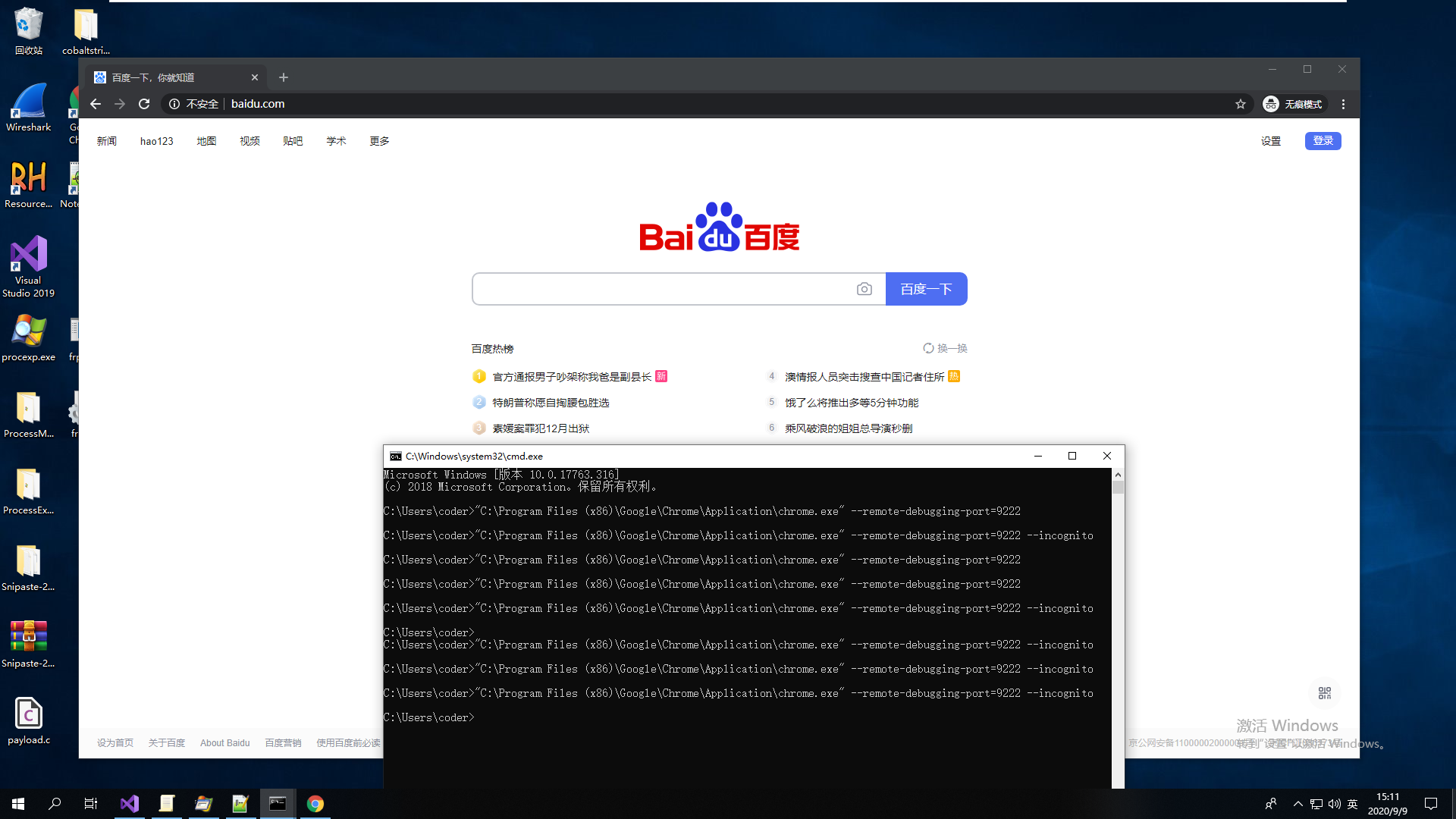Viewport: 1456px width, 819px height.
Task: Expand the 更多 menu on Baidu
Action: click(x=379, y=141)
